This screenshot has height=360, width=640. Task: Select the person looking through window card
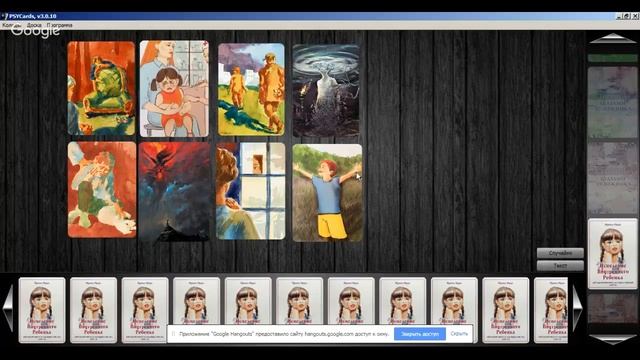251,191
